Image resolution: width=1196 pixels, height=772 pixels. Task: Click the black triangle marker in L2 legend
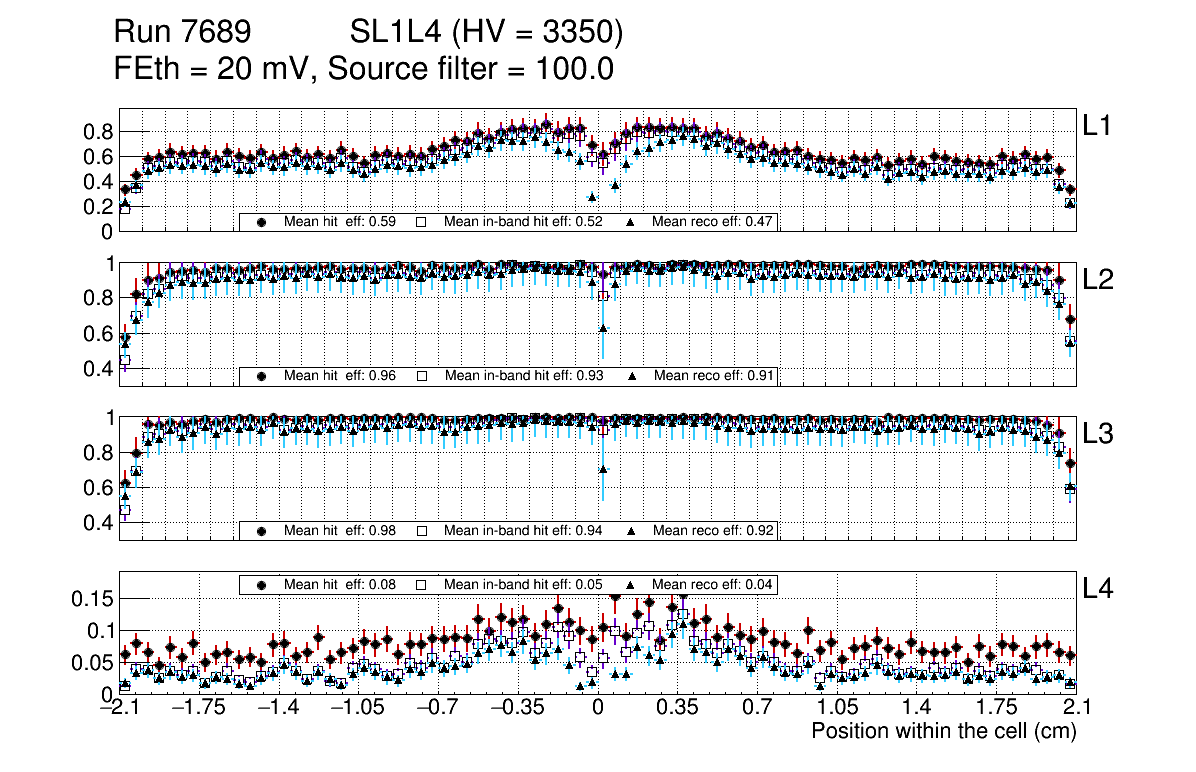tap(632, 376)
